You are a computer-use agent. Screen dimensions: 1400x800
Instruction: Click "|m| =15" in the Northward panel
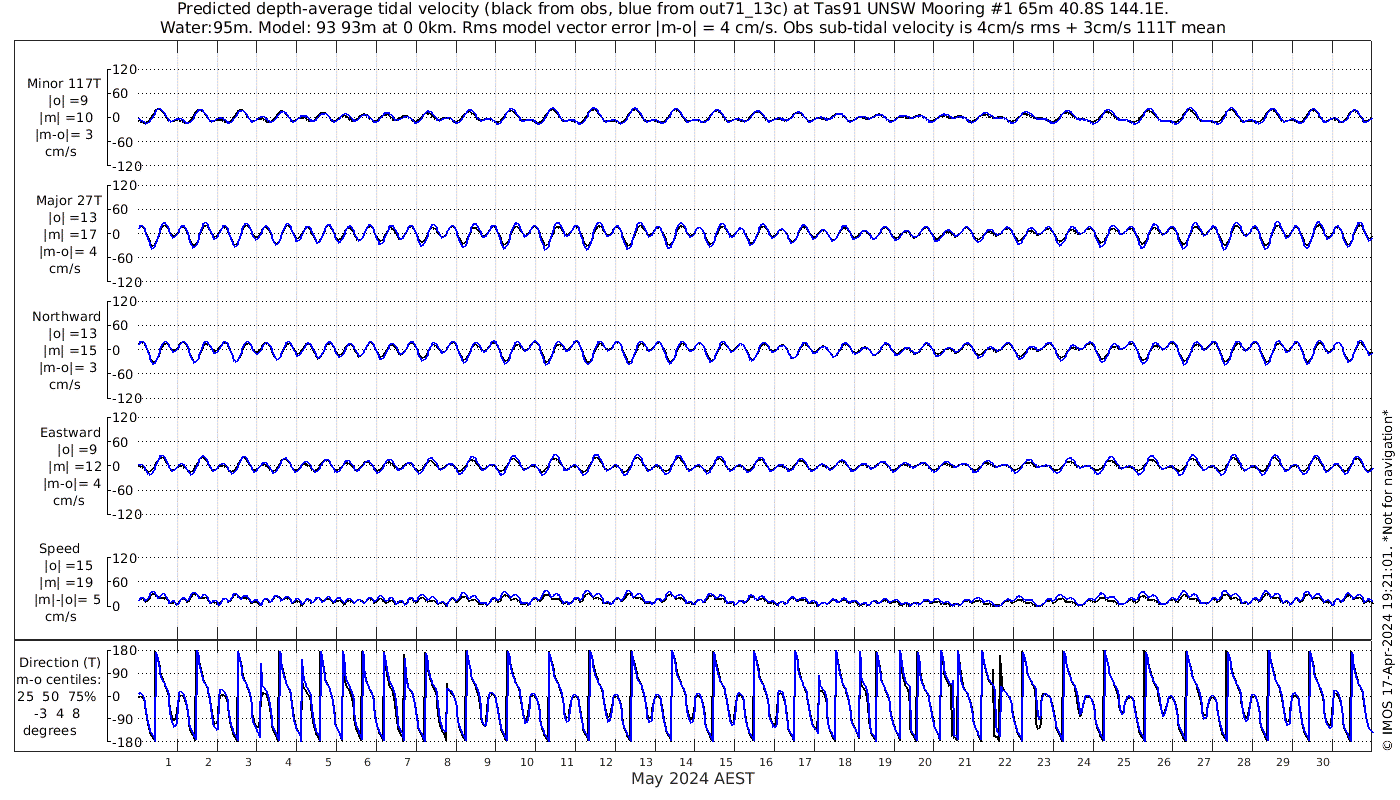[68, 349]
